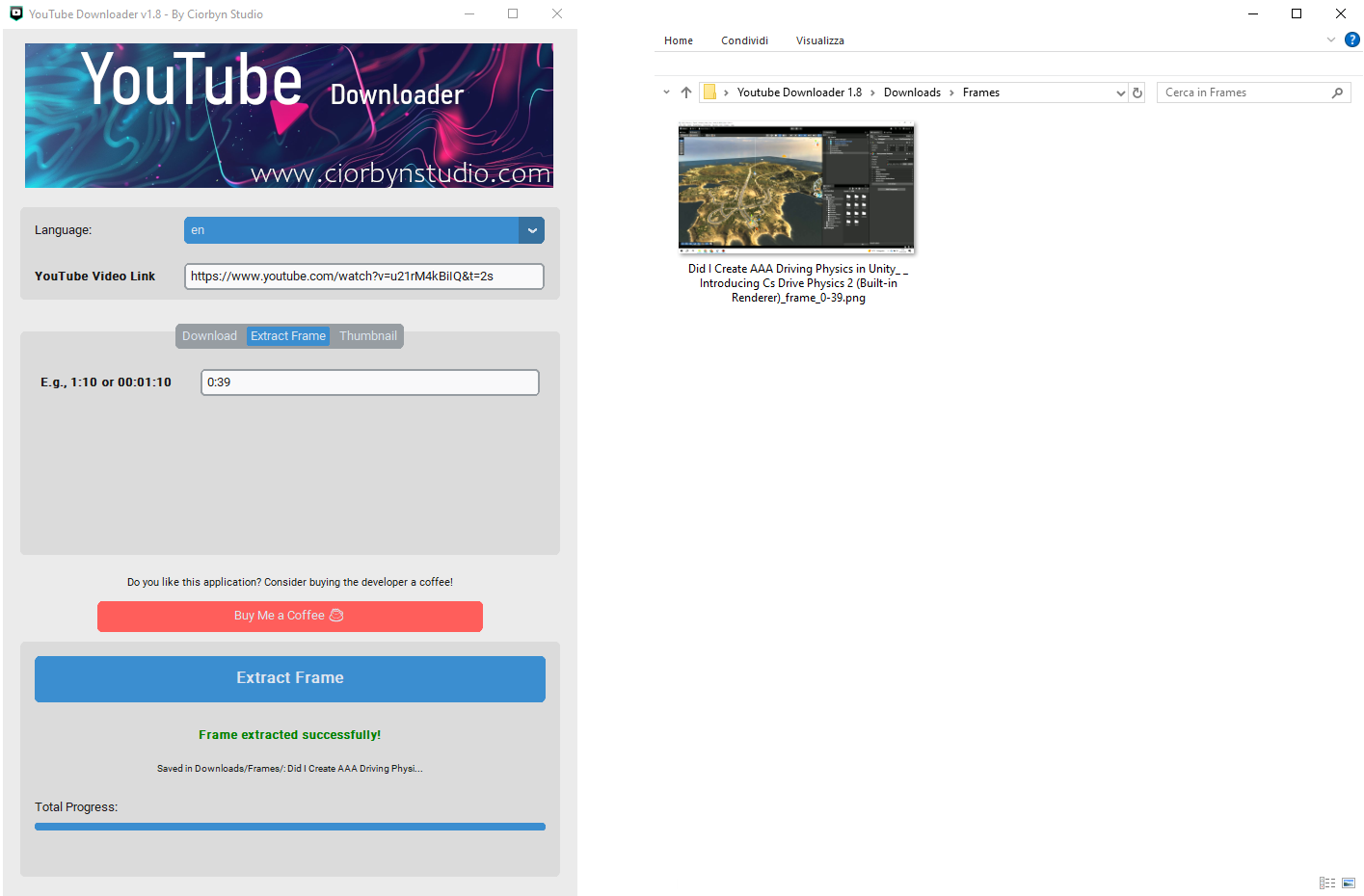Viewport: 1364px width, 896px height.
Task: Open recent locations dropdown in Explorer
Action: 666,92
